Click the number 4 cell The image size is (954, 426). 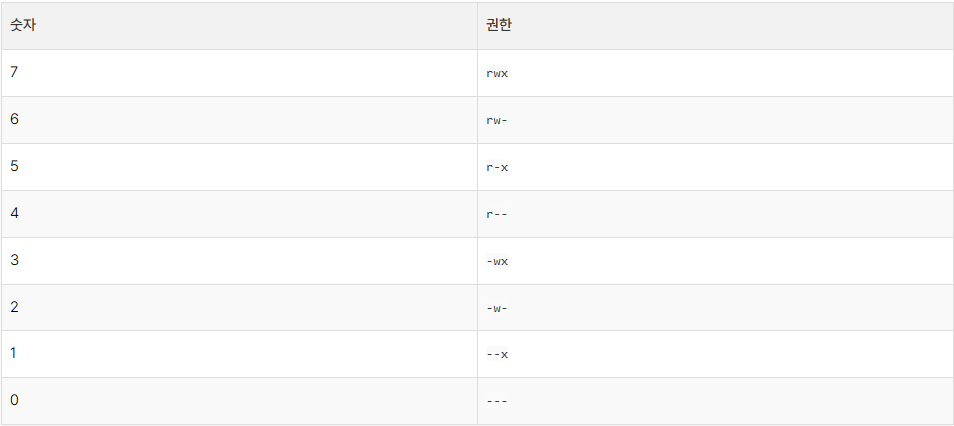tap(239, 214)
